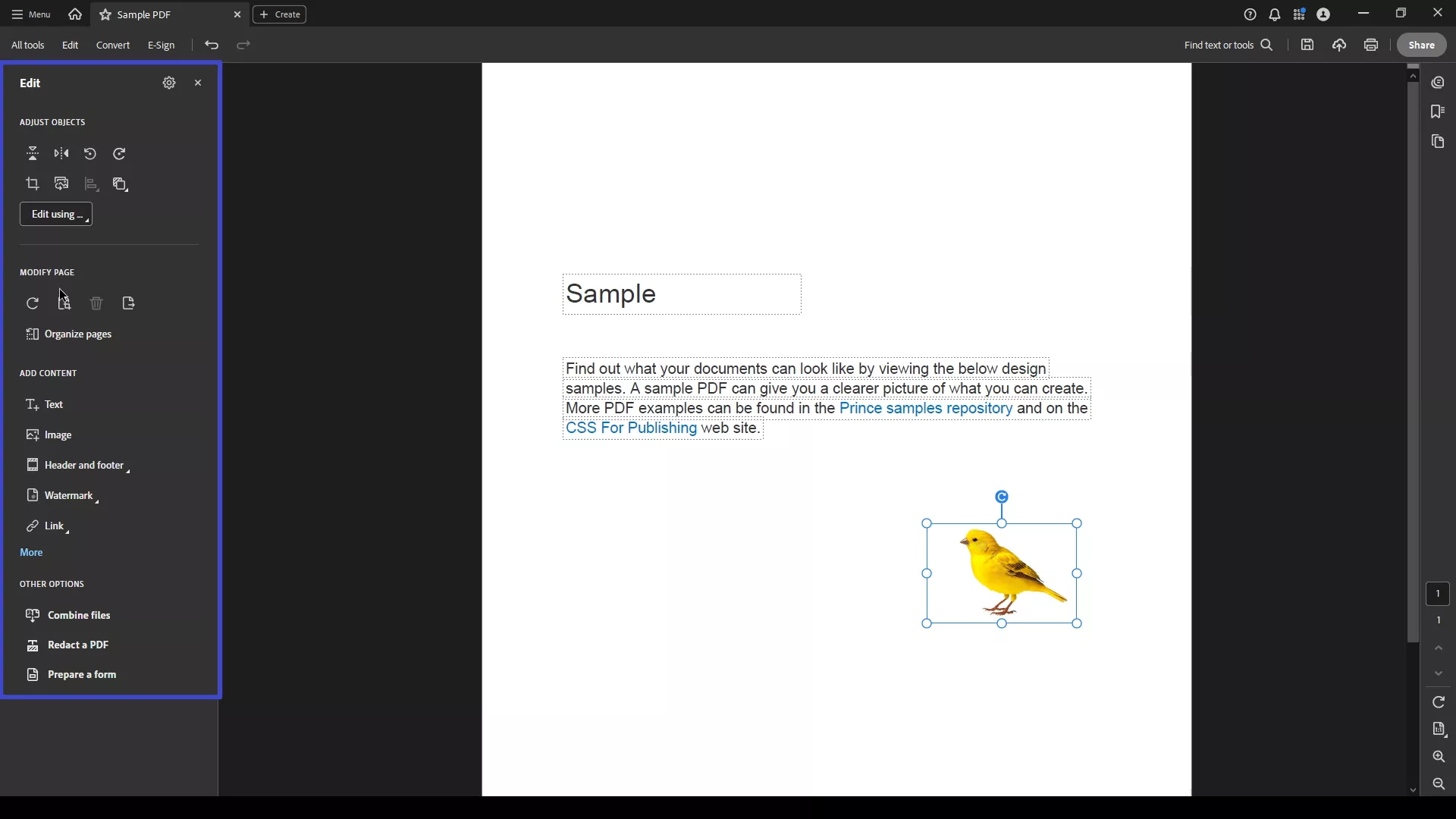1456x819 pixels.
Task: Open the notifications bell
Action: [1274, 14]
